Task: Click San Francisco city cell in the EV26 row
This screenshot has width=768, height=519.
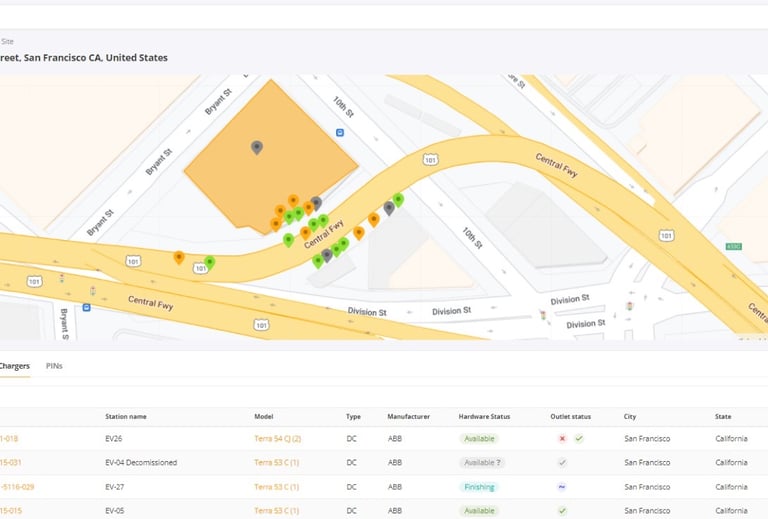Action: [x=647, y=438]
